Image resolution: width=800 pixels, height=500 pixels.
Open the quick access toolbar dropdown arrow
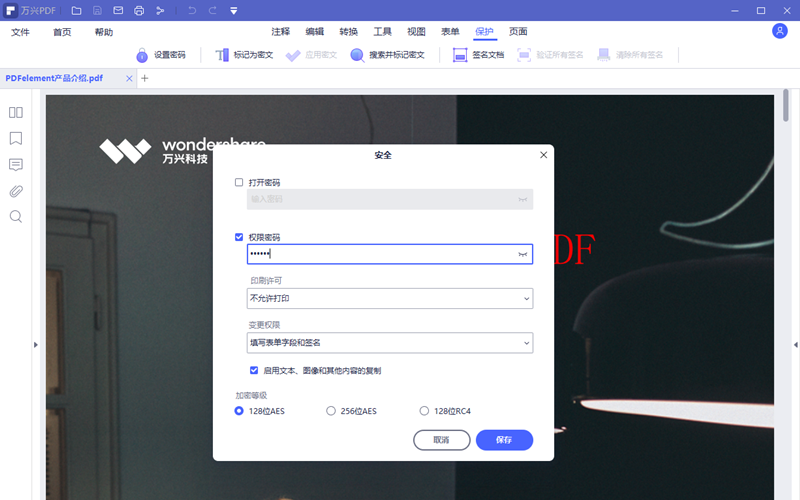click(233, 10)
